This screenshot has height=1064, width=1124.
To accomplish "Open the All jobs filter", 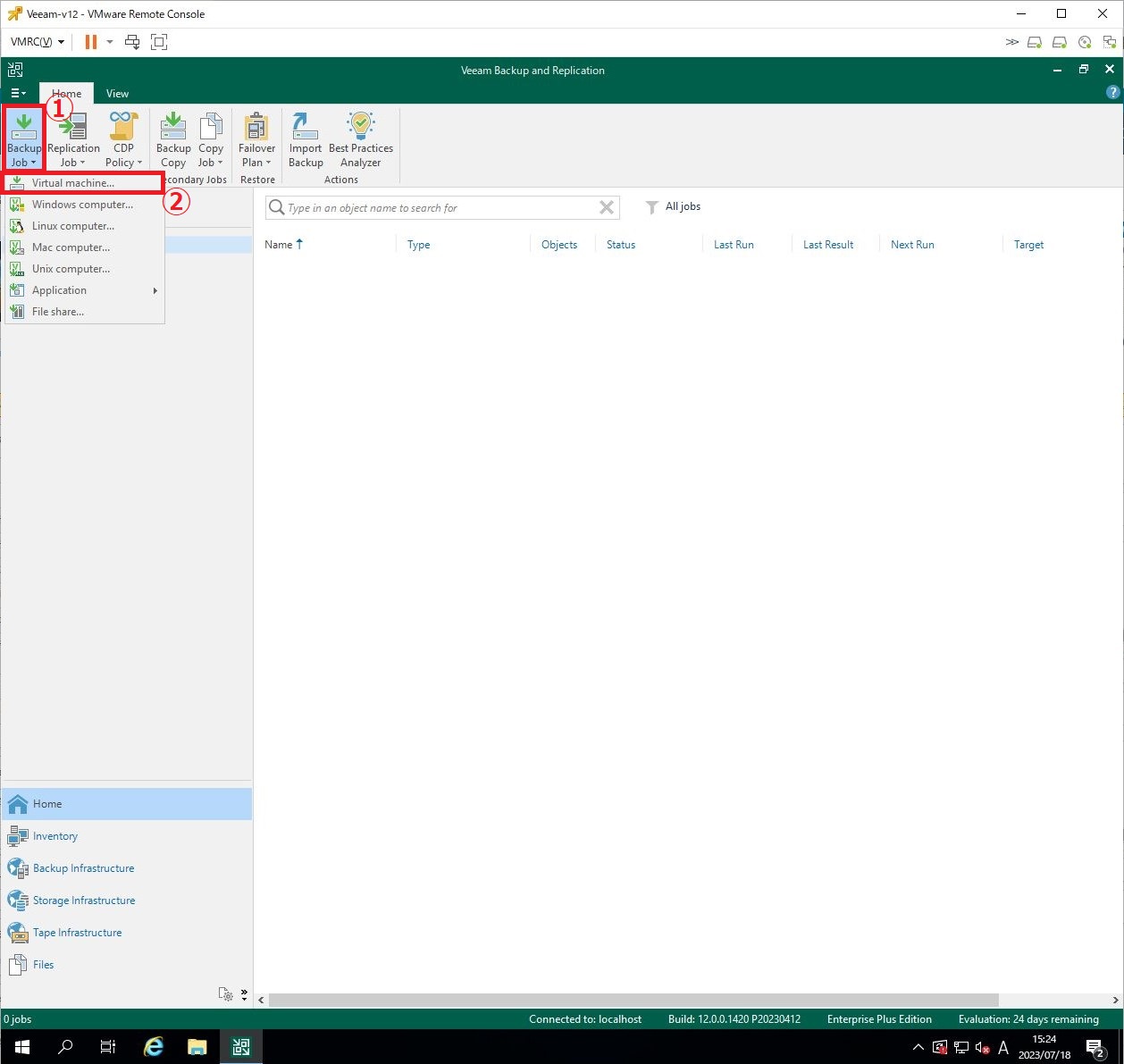I will click(673, 206).
